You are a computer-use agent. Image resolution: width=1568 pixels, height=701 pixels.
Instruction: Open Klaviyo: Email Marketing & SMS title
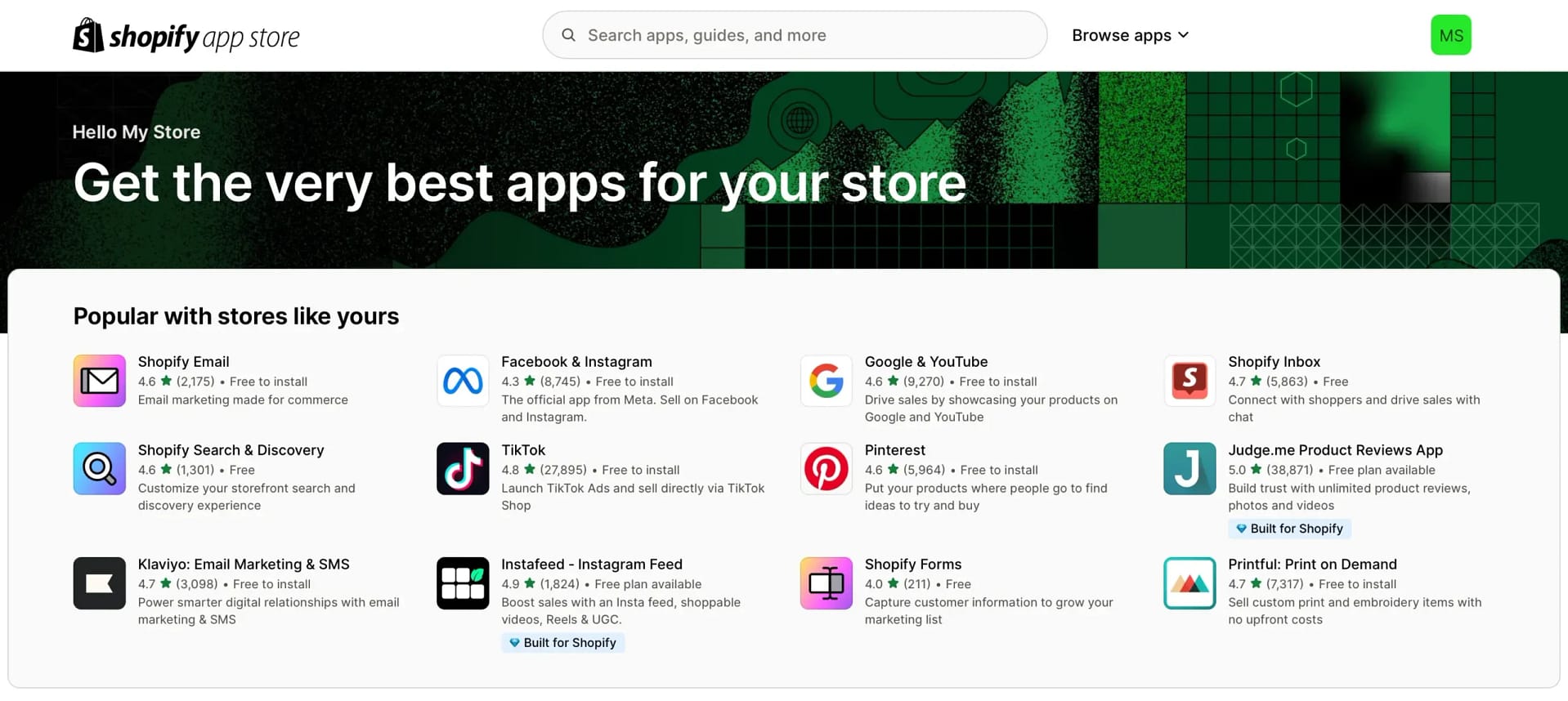[244, 565]
